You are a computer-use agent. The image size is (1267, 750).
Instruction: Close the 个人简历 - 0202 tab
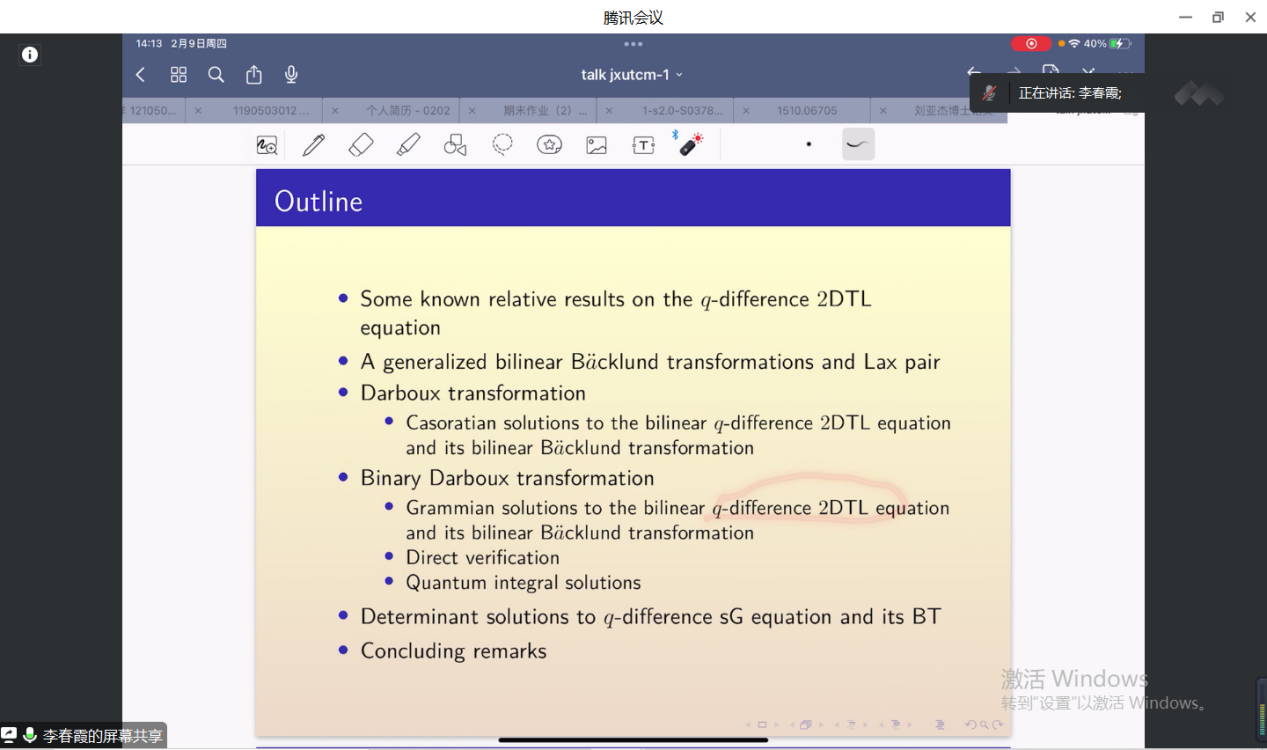tap(334, 111)
